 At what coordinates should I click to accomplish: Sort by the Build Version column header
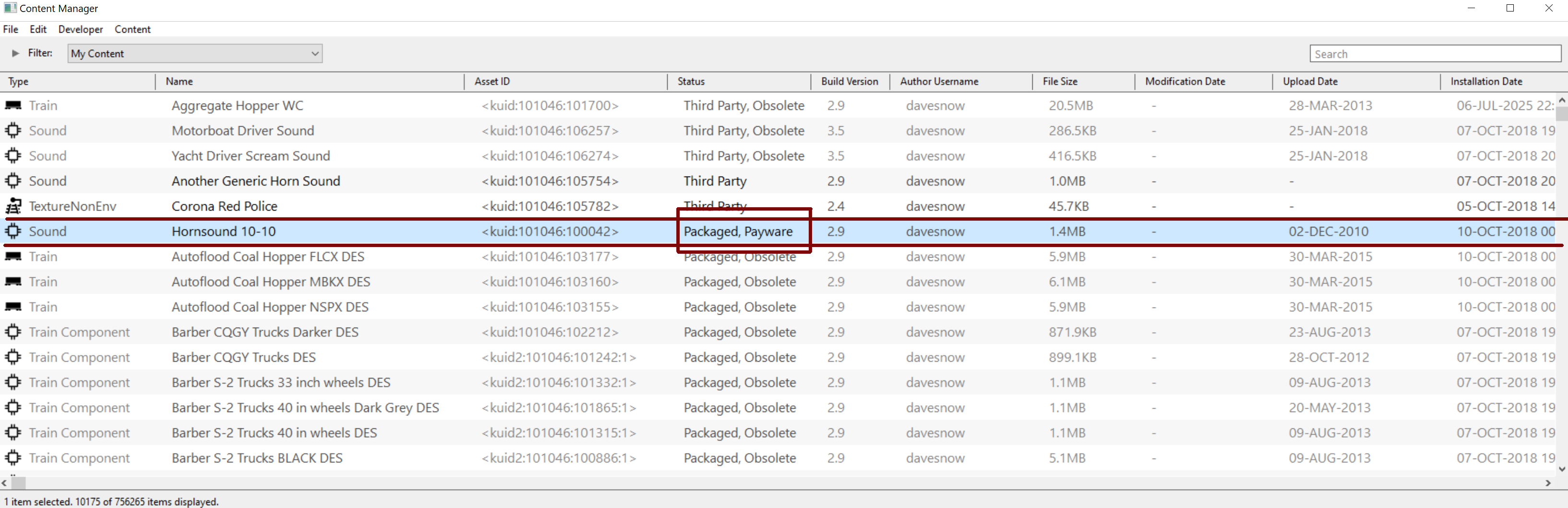click(850, 82)
